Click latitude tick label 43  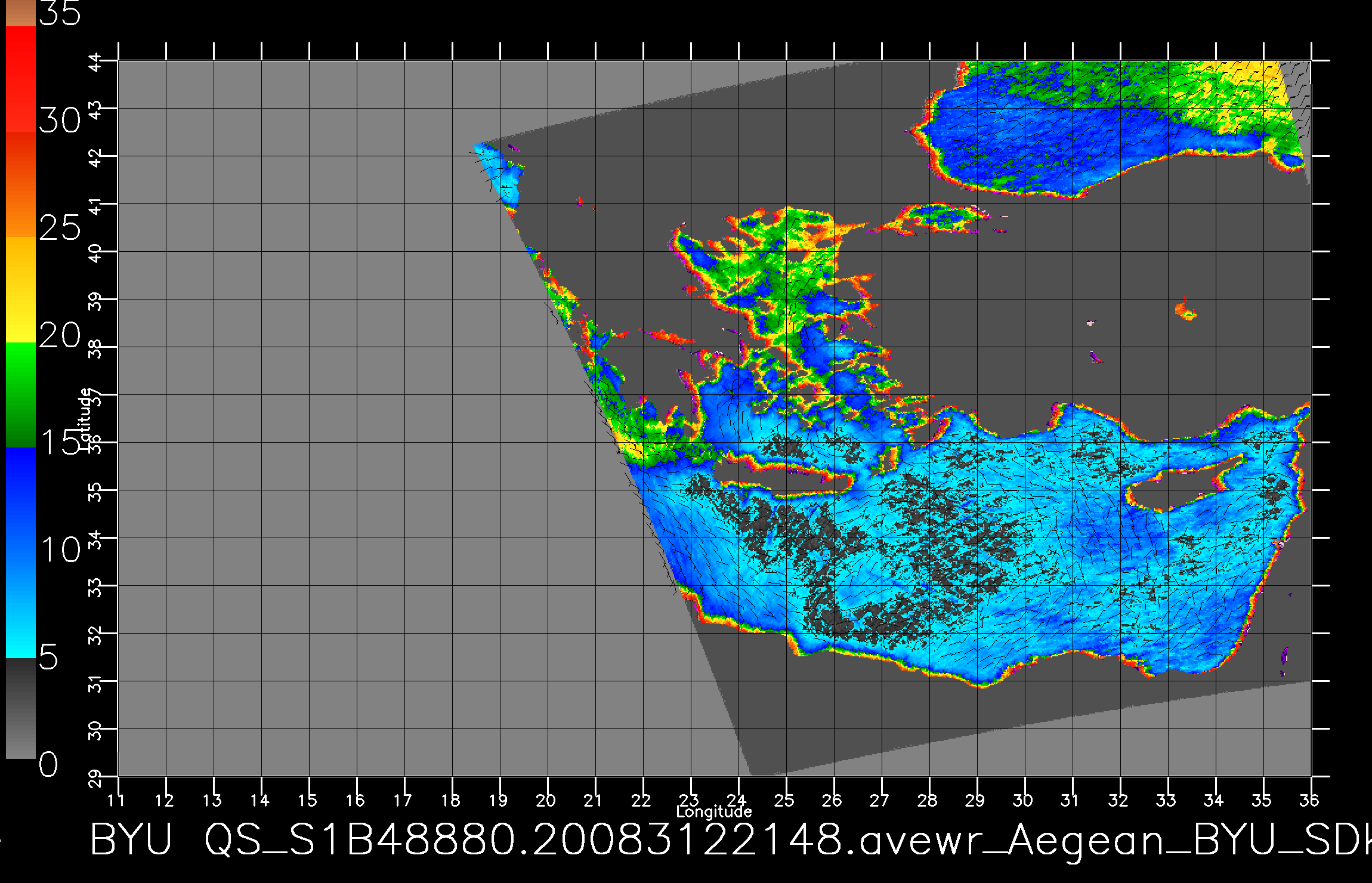click(95, 110)
